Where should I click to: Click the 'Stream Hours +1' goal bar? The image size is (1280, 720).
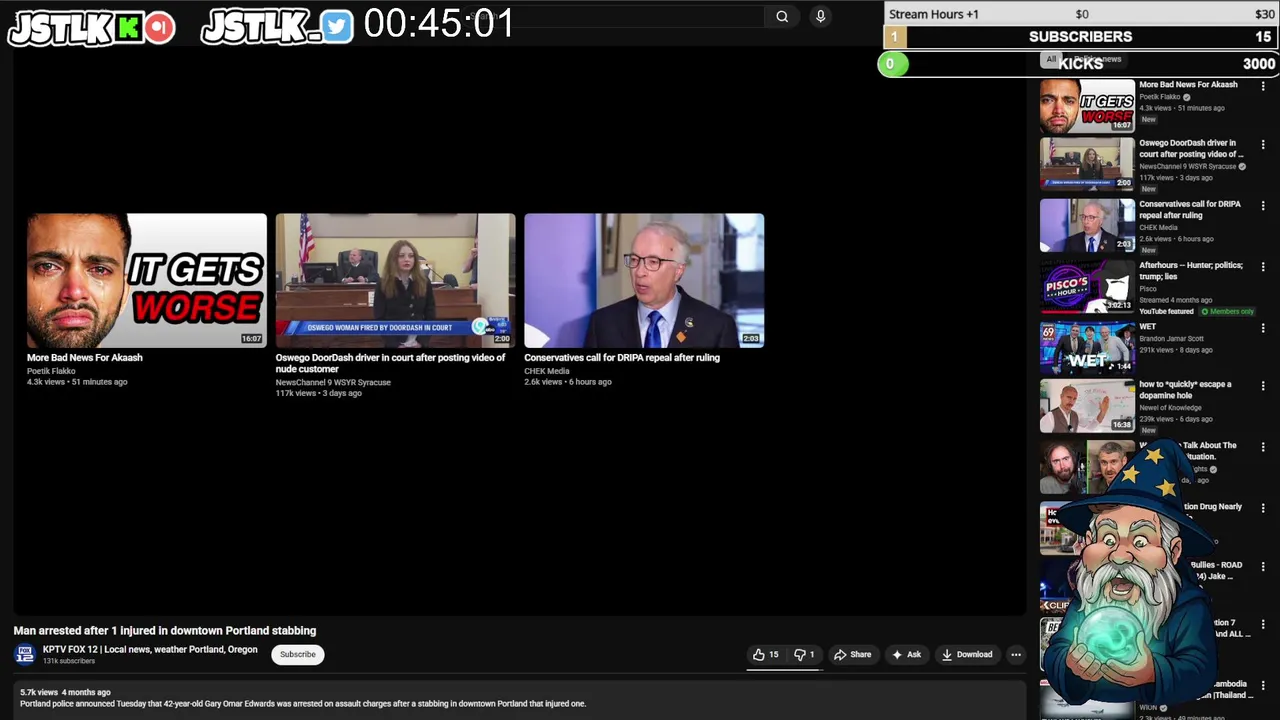[x=1081, y=14]
